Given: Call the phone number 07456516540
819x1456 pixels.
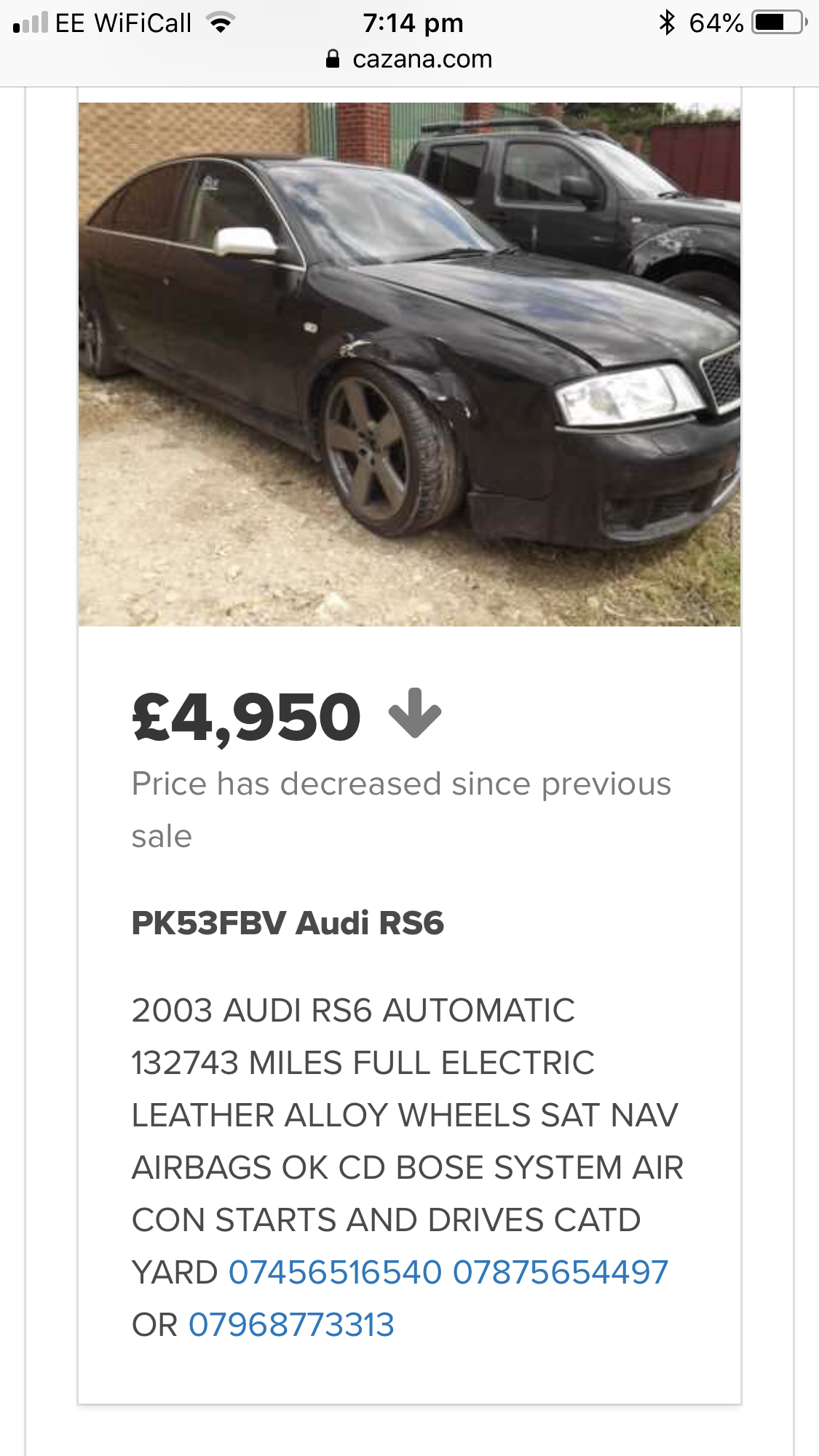Looking at the screenshot, I should (335, 1272).
